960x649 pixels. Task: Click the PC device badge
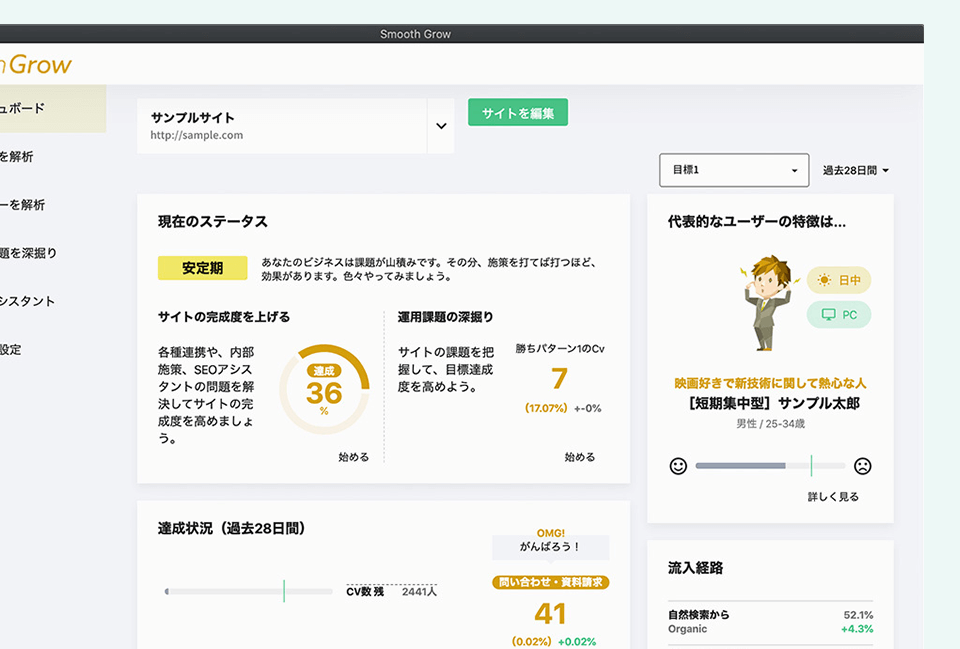839,315
